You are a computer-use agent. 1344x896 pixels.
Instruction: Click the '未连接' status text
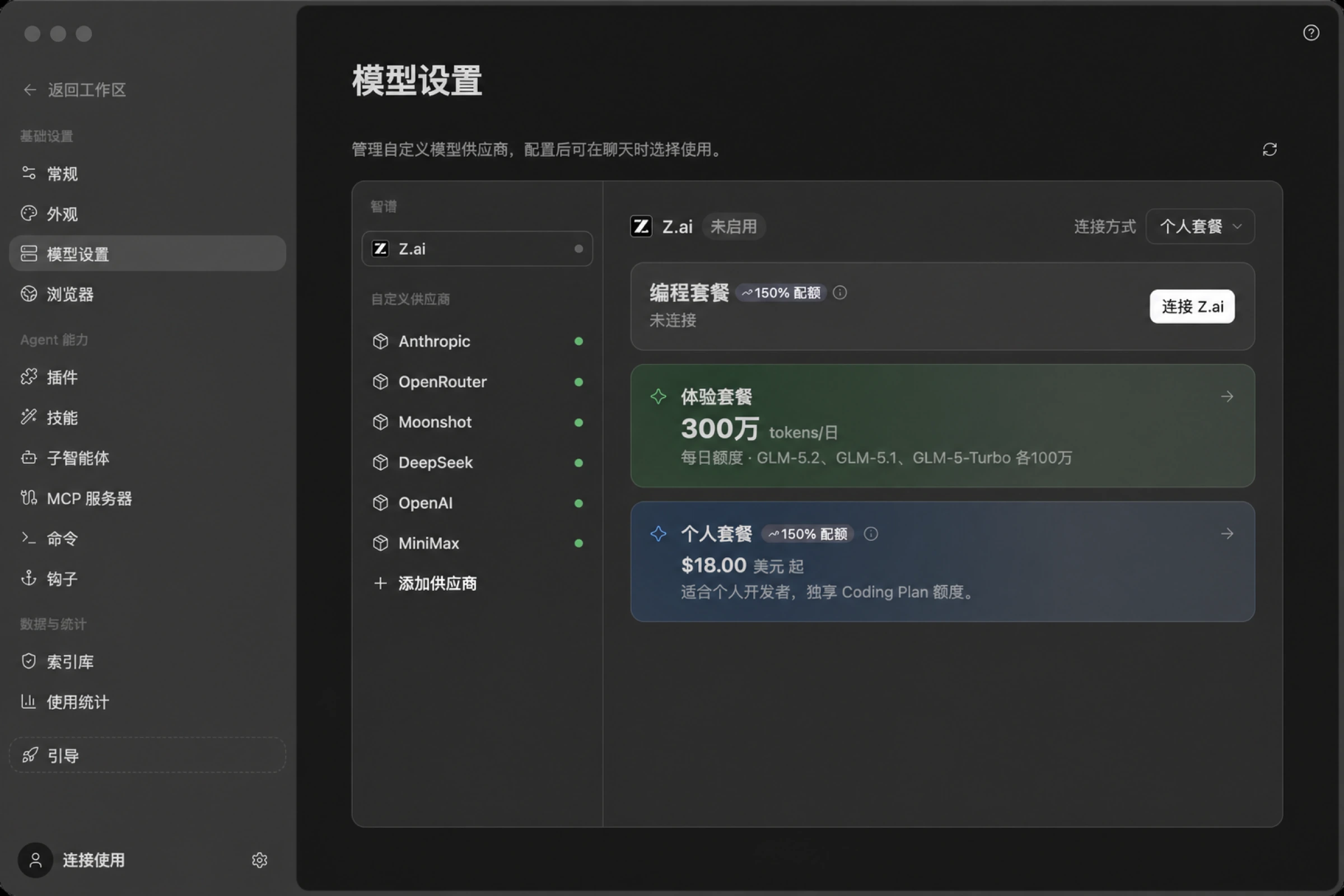[x=673, y=320]
